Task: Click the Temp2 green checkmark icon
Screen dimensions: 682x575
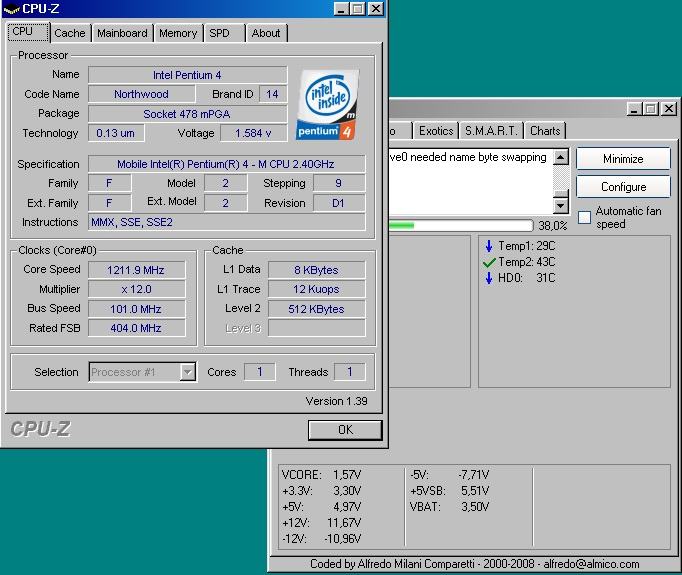Action: (489, 262)
